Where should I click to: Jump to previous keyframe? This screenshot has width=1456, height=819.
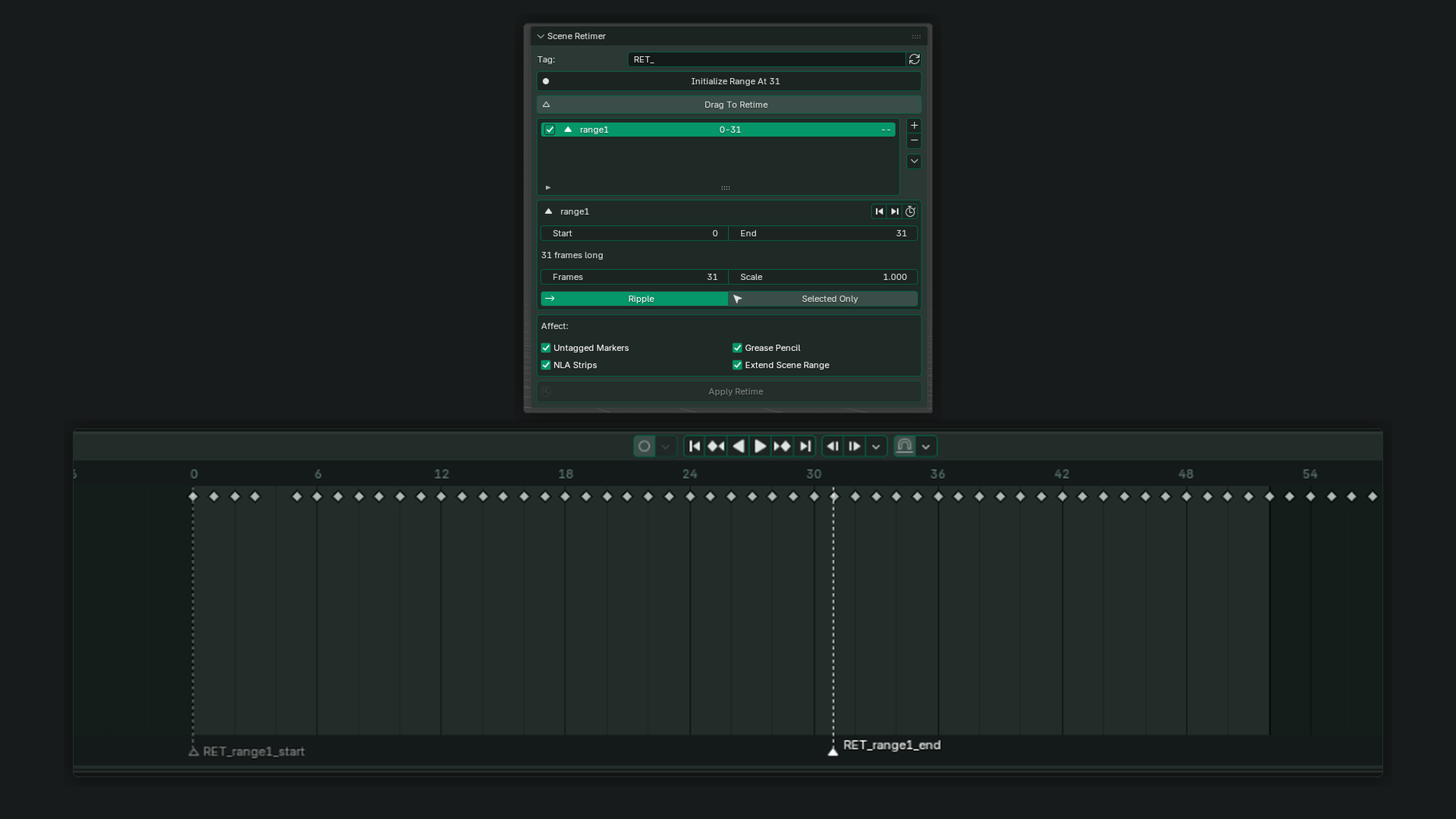[716, 447]
